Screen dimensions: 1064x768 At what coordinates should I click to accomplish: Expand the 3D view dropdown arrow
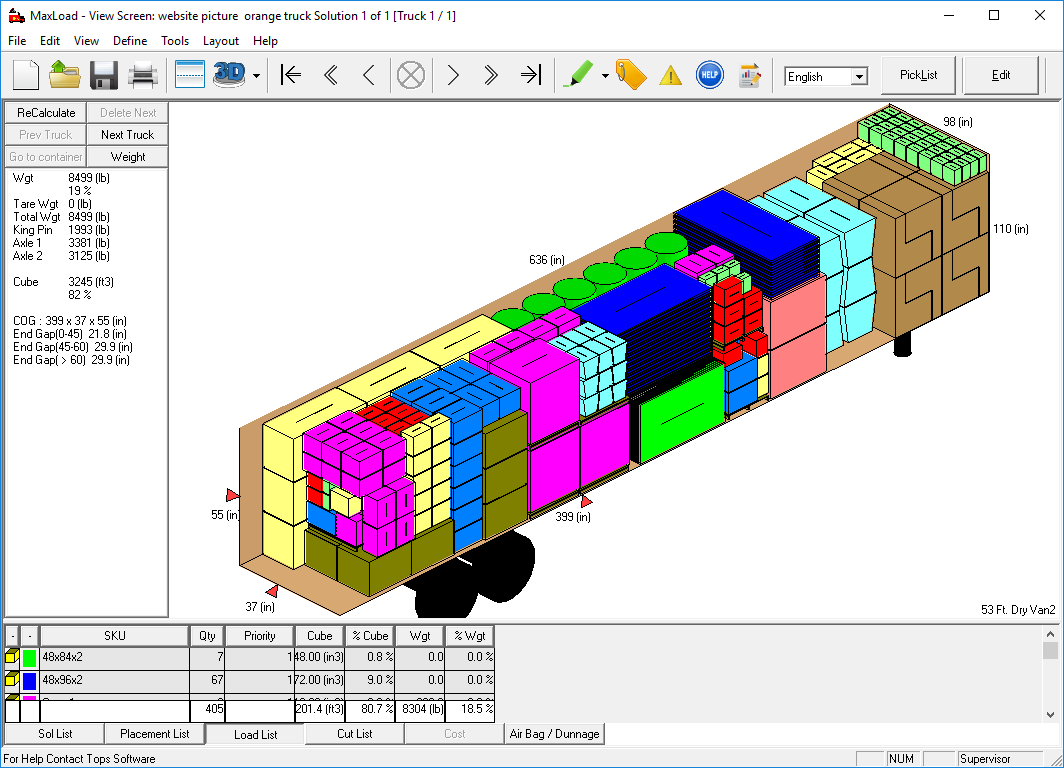257,76
